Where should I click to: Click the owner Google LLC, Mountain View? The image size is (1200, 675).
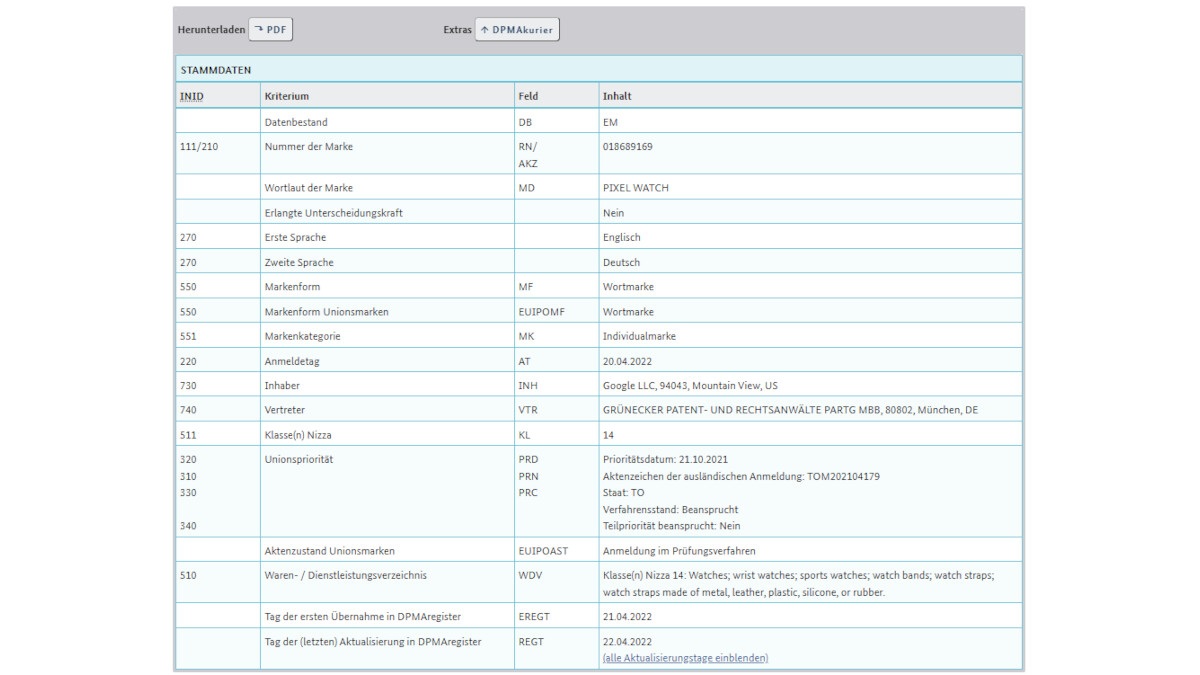click(x=690, y=385)
